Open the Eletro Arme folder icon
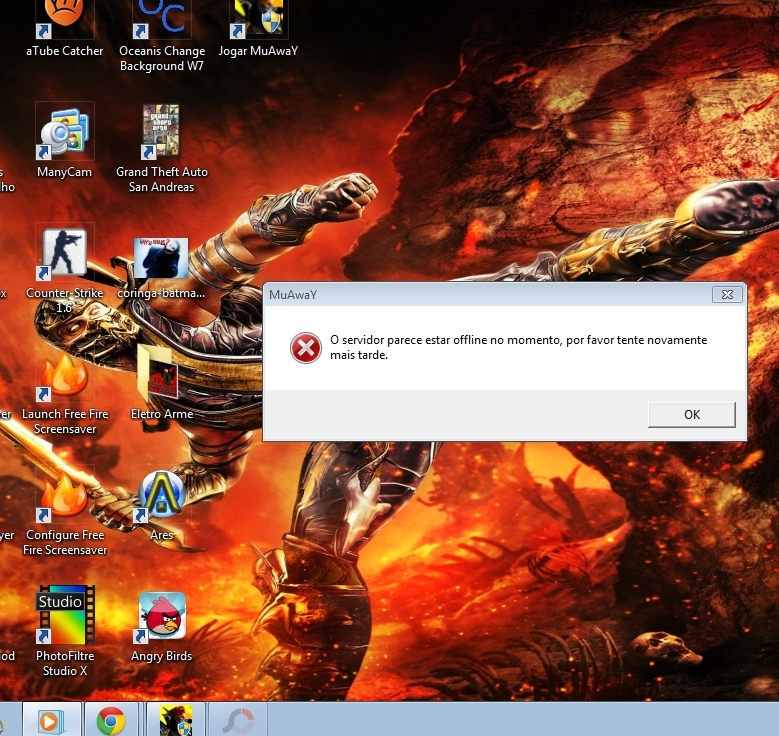This screenshot has height=736, width=779. [161, 373]
